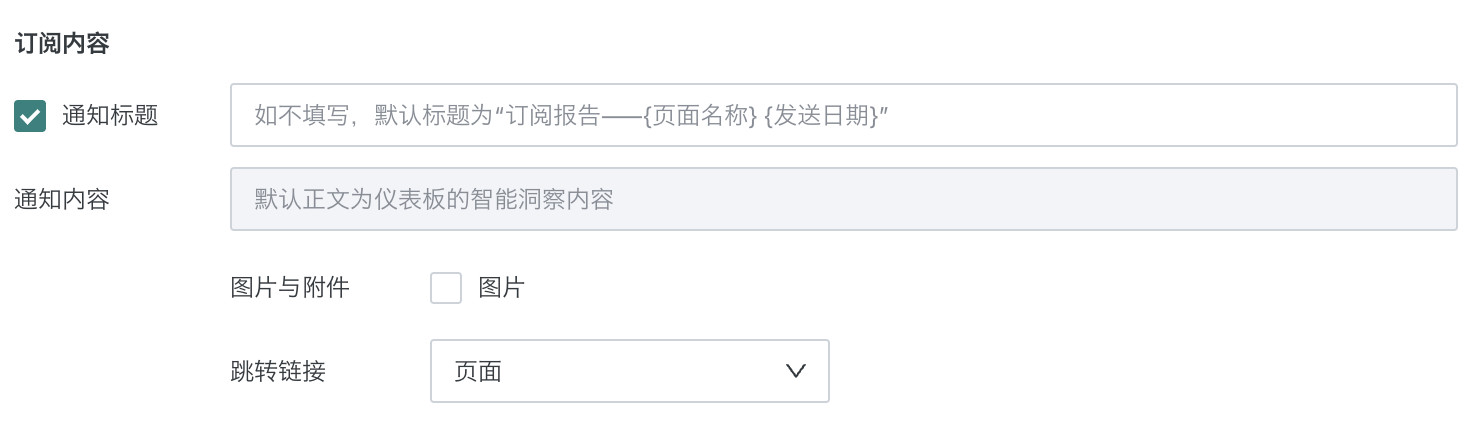Expand the 页面 combo box
The height and width of the screenshot is (432, 1478).
(x=629, y=371)
